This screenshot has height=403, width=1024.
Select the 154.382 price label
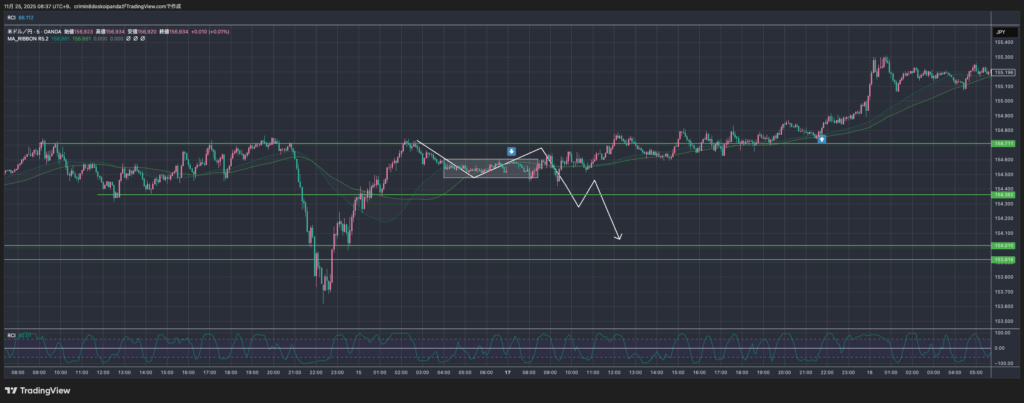click(1003, 195)
